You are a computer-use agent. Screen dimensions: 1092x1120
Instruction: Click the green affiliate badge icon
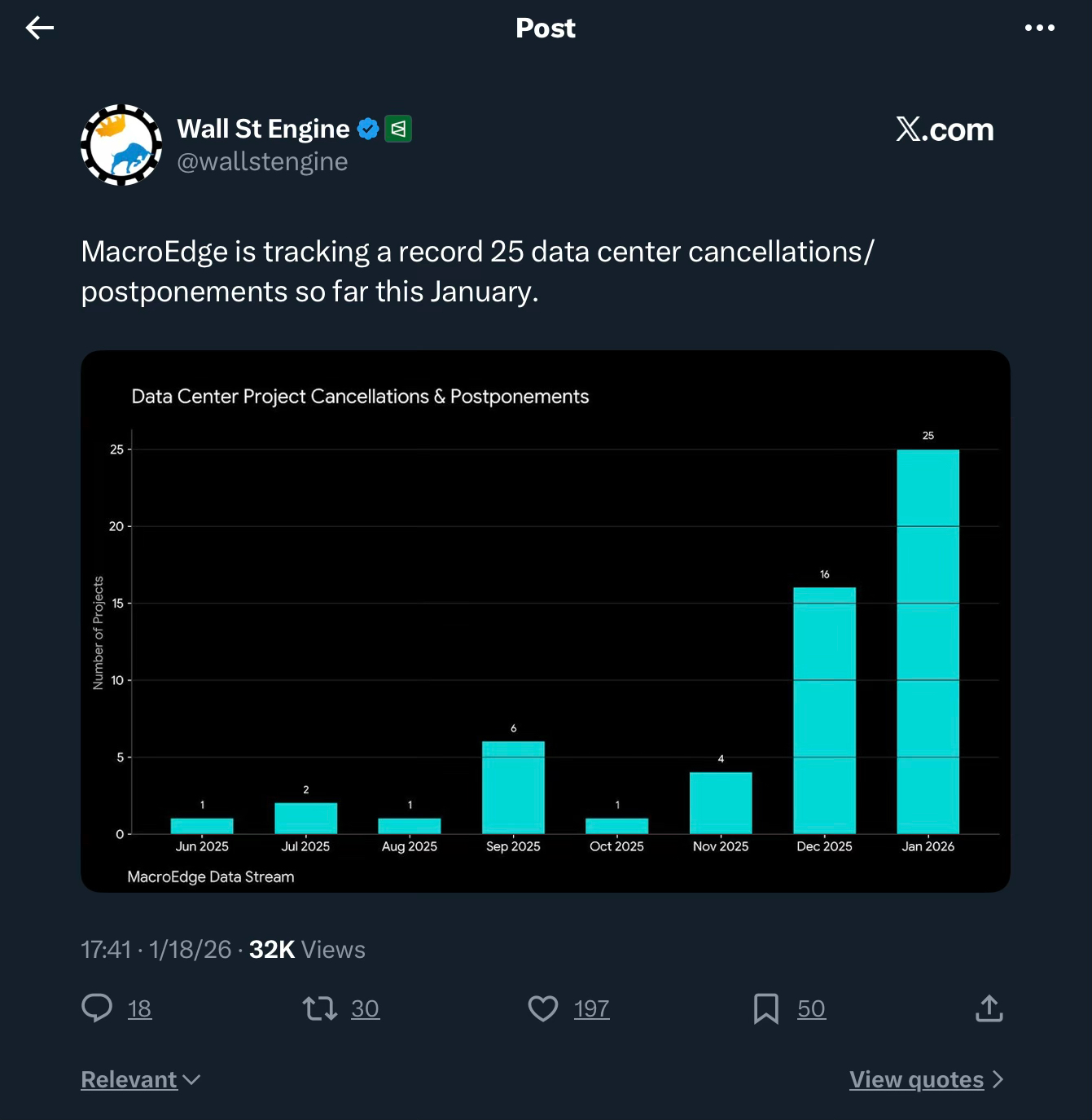click(x=398, y=129)
